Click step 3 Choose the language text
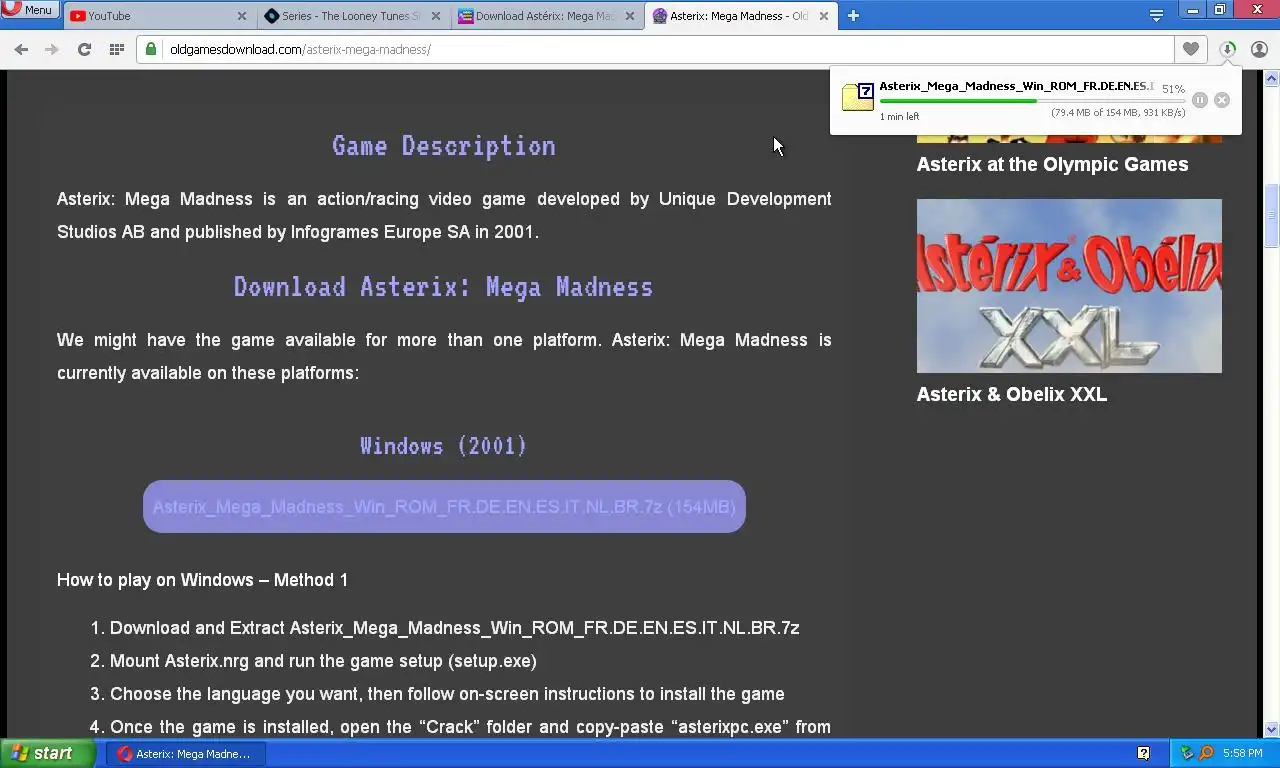The image size is (1280, 768). tap(447, 694)
